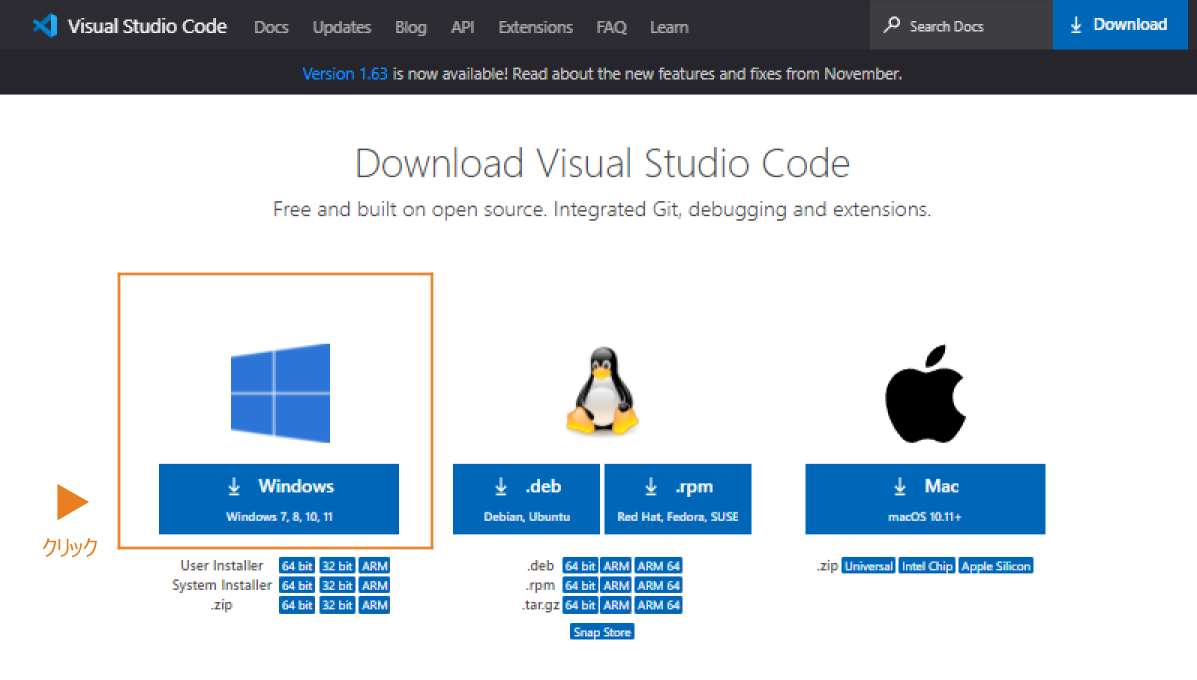Select 64 bit for Windows User Installer

297,566
